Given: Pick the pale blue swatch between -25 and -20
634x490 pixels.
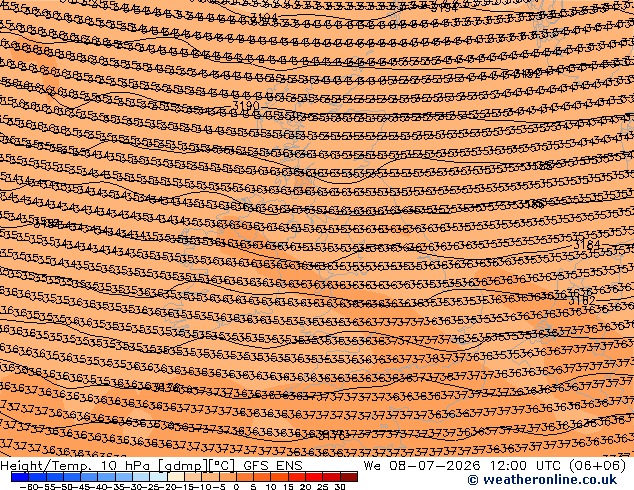Looking at the screenshot, I should pyautogui.click(x=159, y=477).
